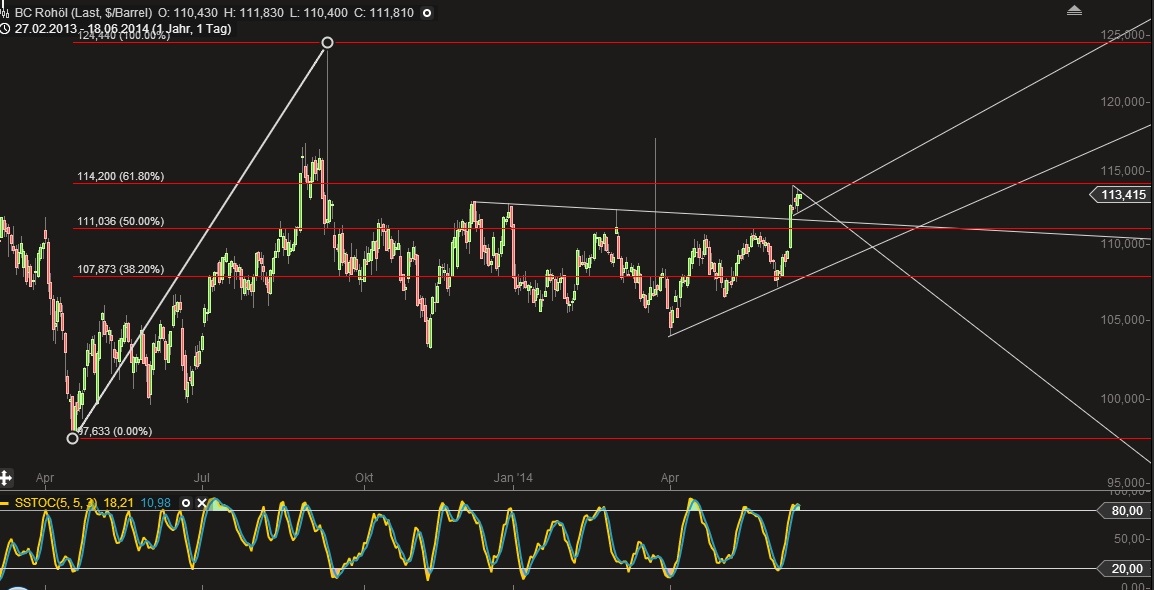
Task: Click the yellow SSTOC line color swatch
Action: point(6,503)
